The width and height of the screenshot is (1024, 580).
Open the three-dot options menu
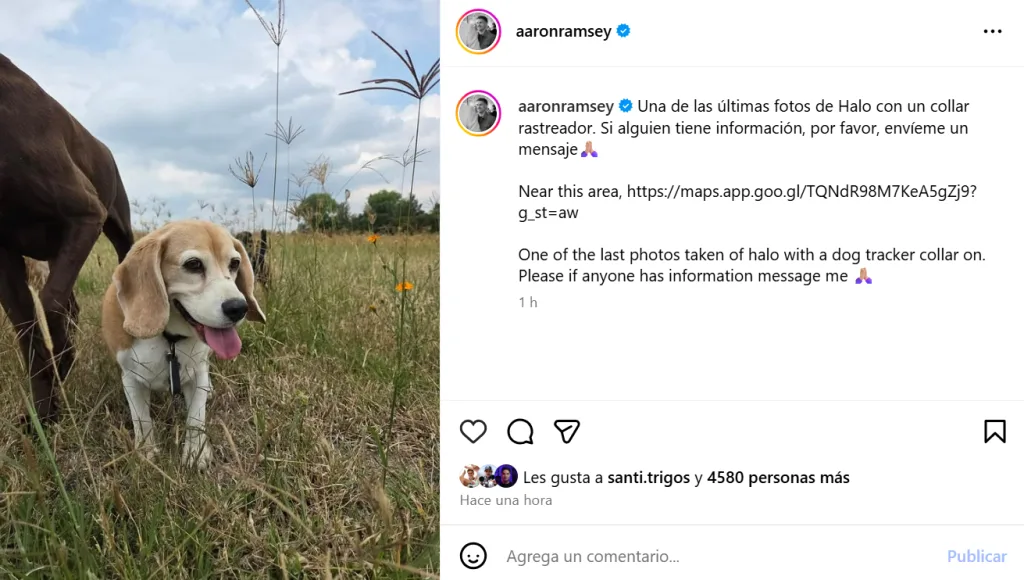pos(993,31)
